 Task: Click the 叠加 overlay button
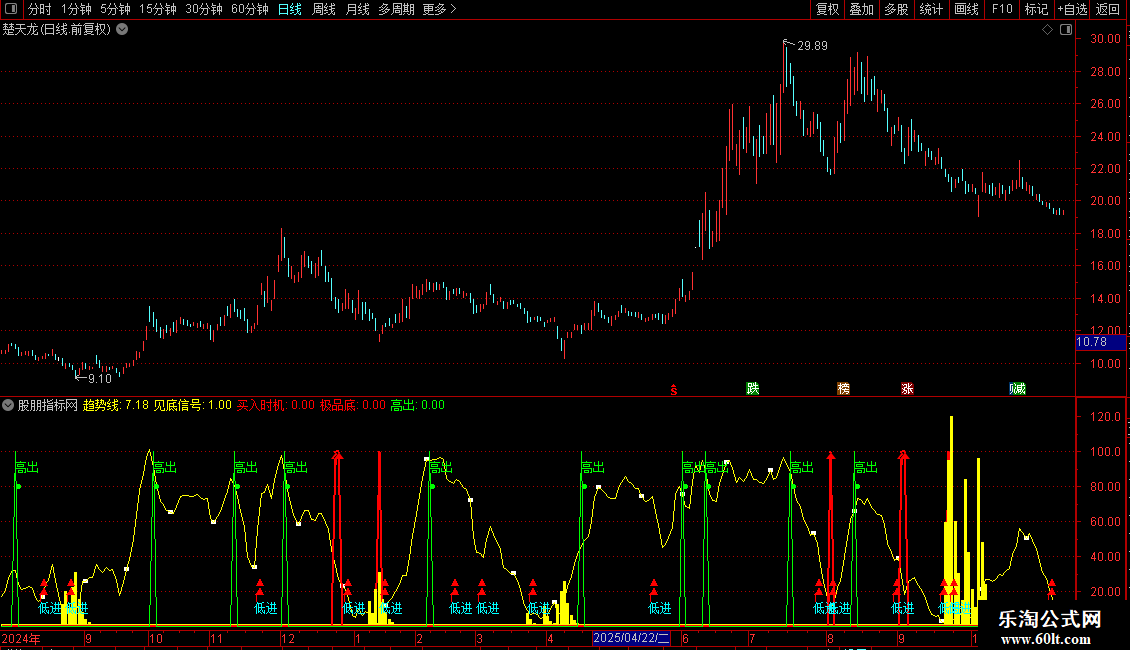(x=861, y=9)
